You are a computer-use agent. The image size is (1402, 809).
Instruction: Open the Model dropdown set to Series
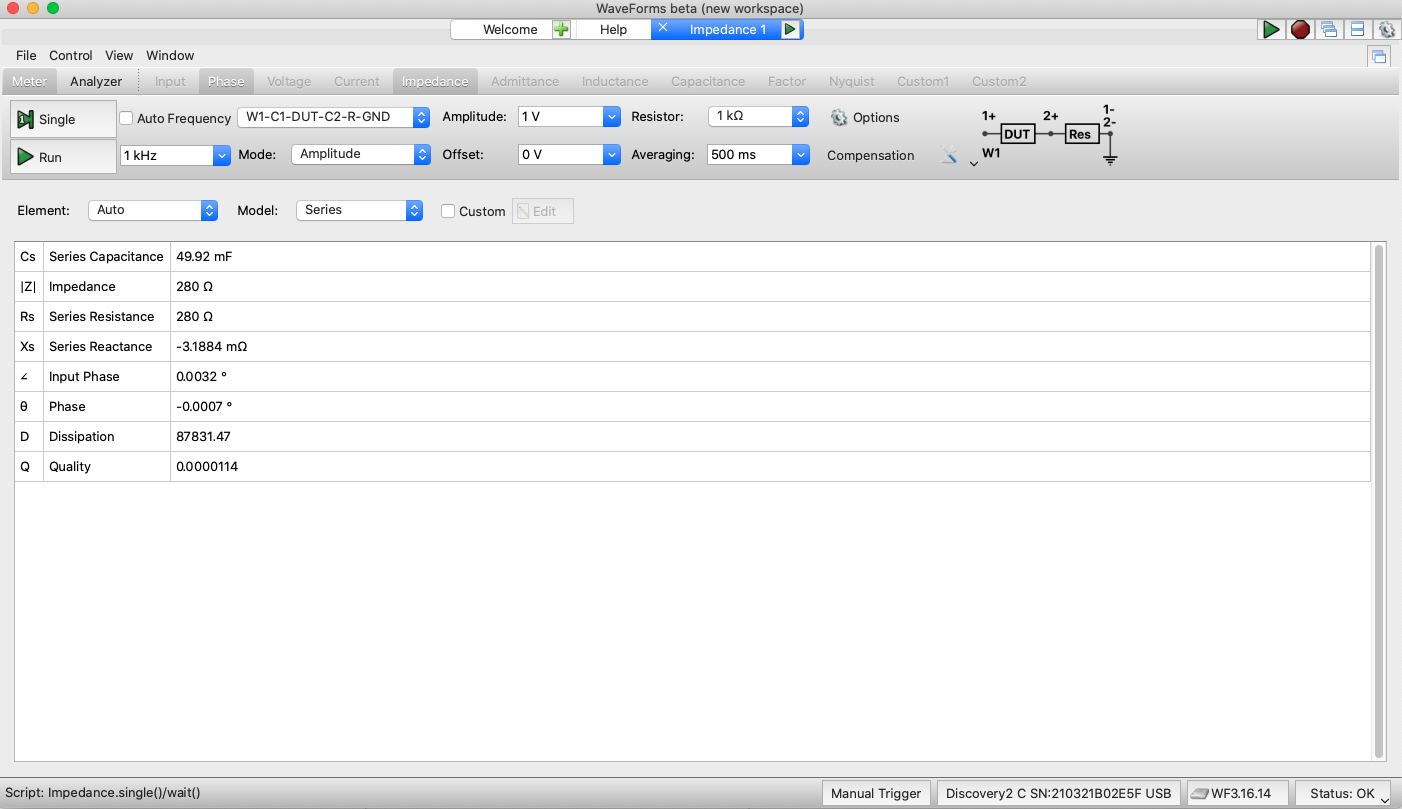359,210
